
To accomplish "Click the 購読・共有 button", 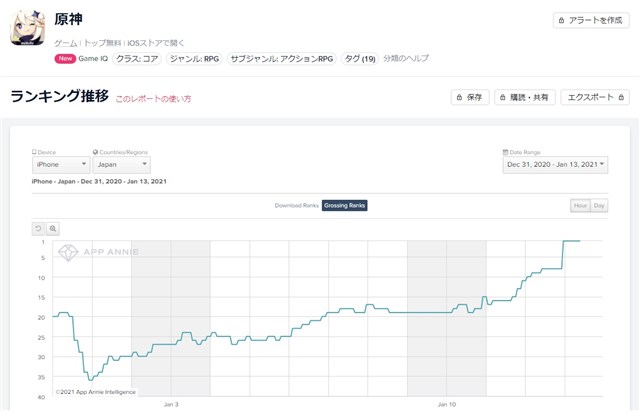I will click(525, 97).
